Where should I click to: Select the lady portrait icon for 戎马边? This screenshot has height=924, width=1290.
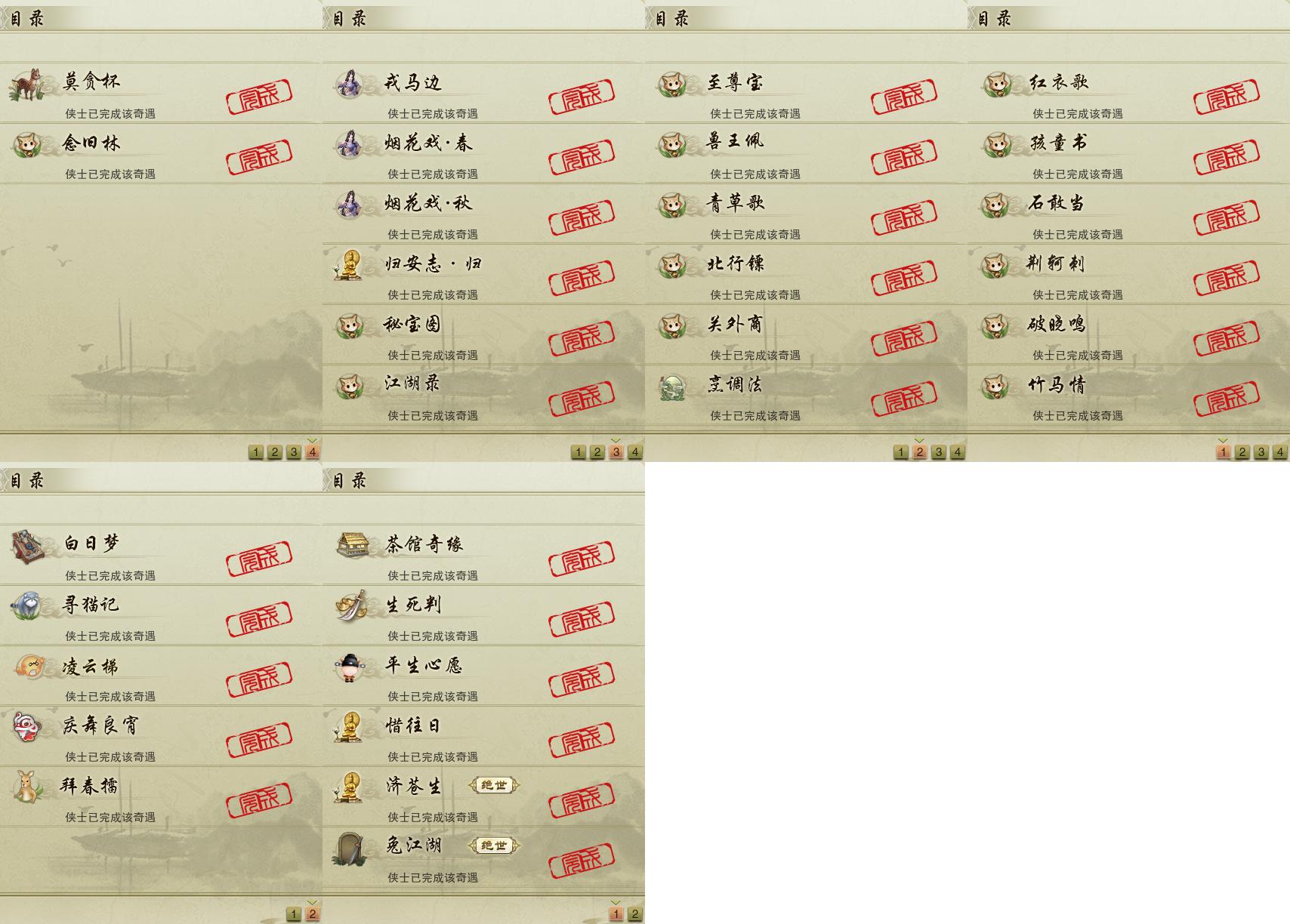(349, 84)
